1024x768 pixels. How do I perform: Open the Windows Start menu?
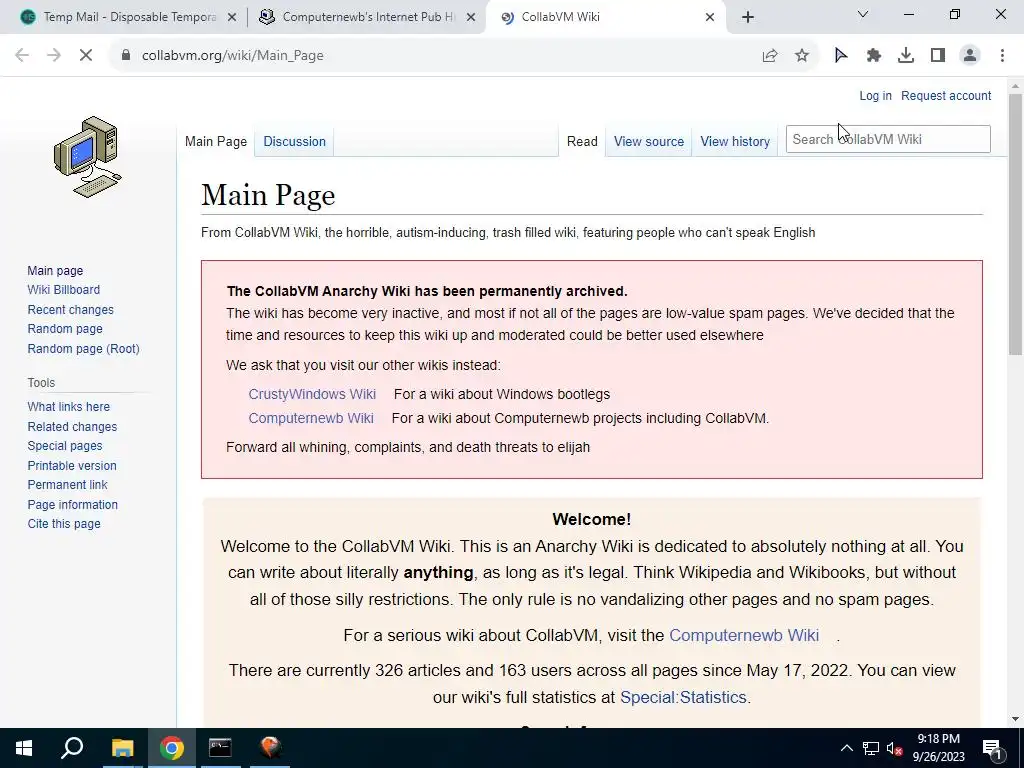(24, 748)
